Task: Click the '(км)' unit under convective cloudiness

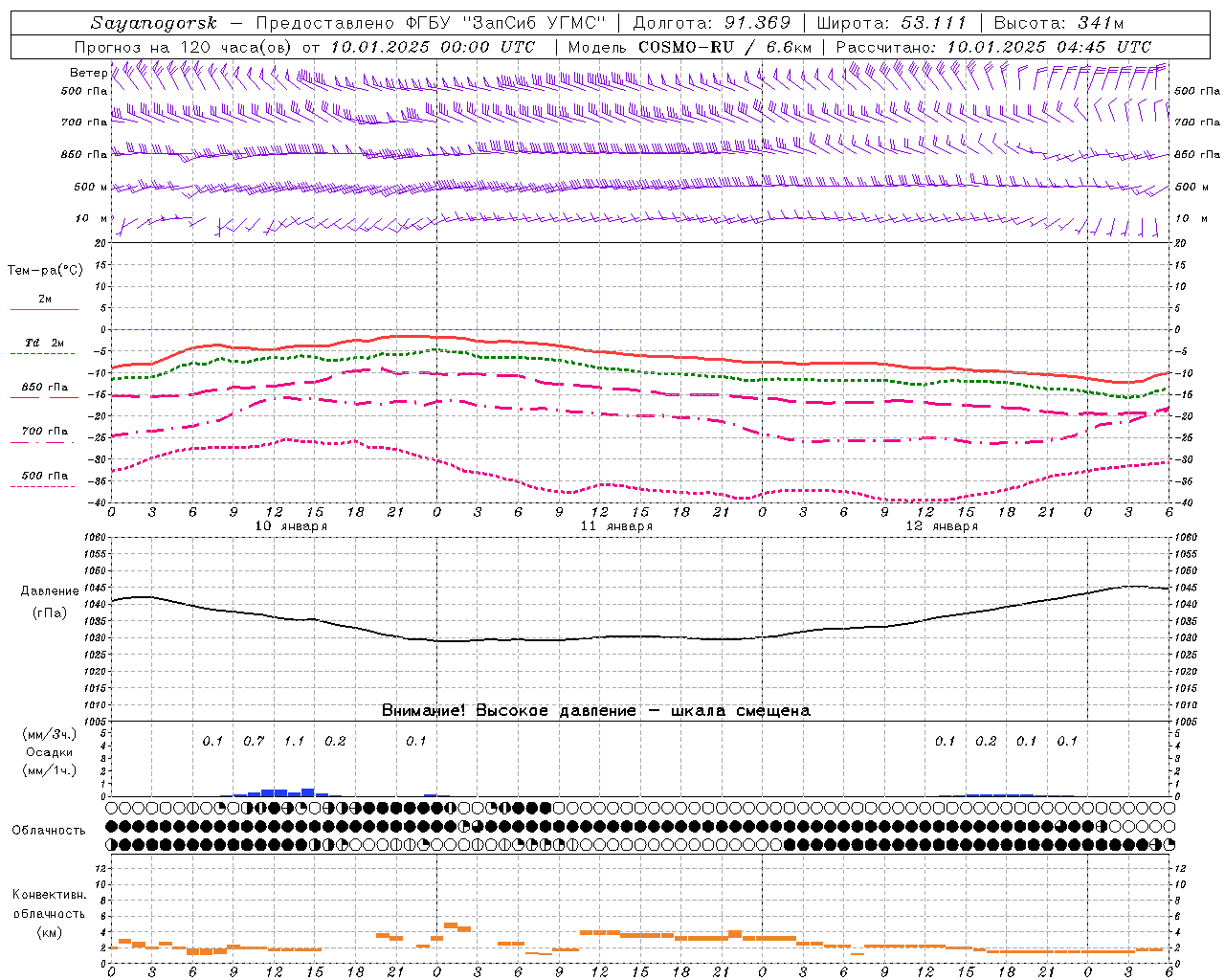Action: tap(50, 932)
